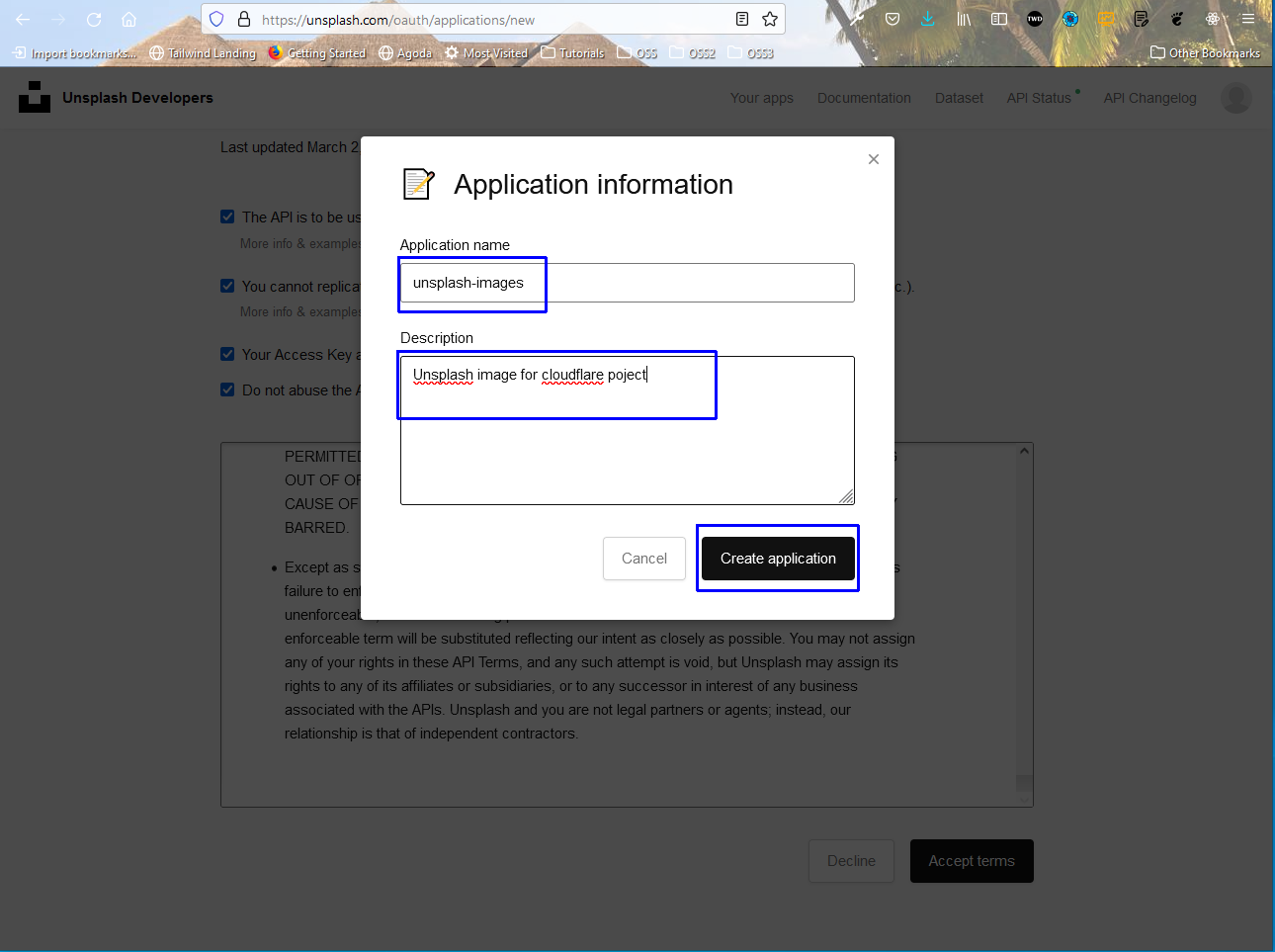This screenshot has height=952, width=1275.
Task: Click the Decline button
Action: coord(851,861)
